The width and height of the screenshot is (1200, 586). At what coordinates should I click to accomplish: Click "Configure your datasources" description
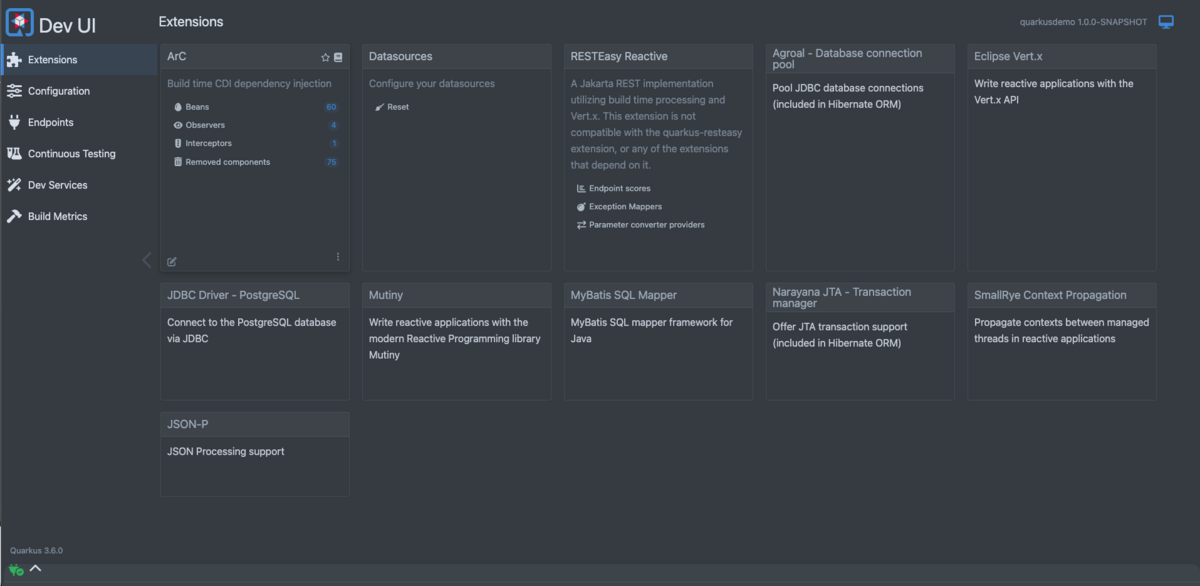click(x=432, y=84)
